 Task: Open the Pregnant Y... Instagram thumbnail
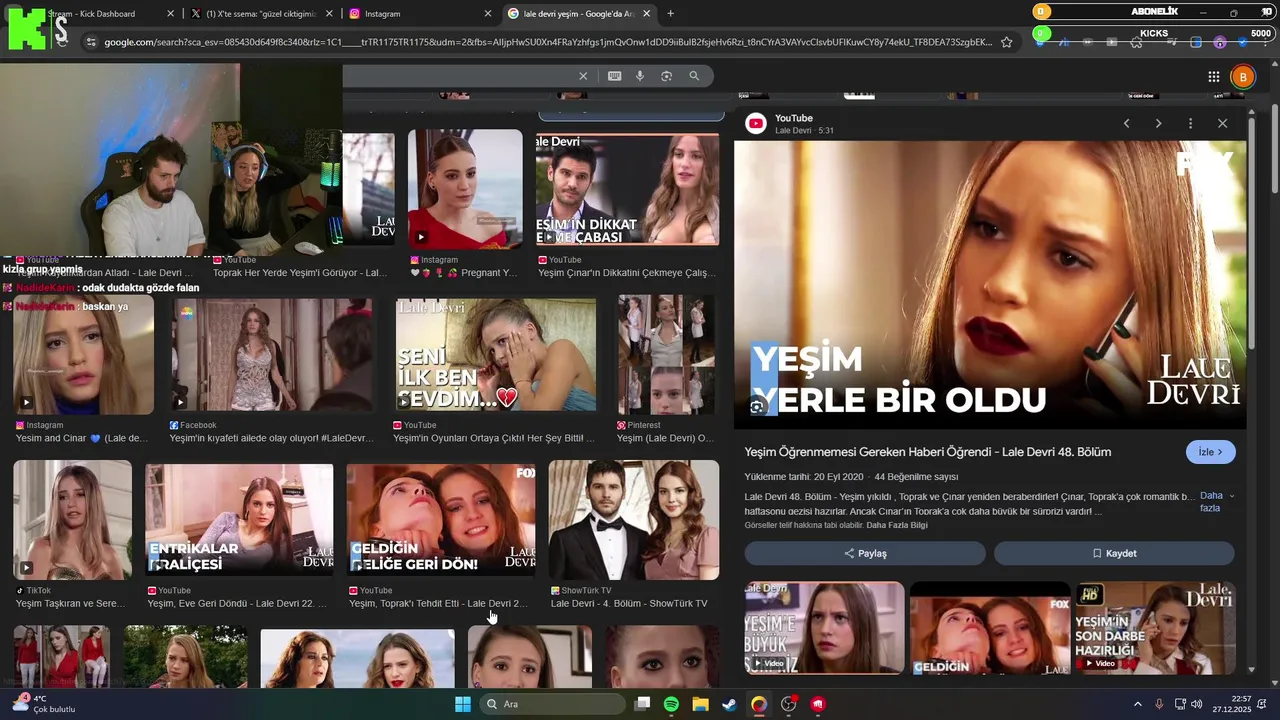point(465,188)
